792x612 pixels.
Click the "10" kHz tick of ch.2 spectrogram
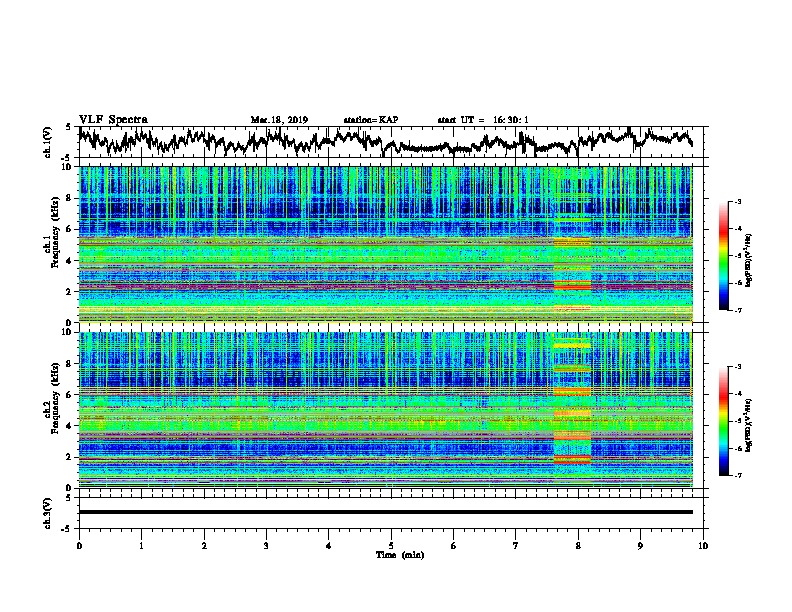click(x=68, y=332)
